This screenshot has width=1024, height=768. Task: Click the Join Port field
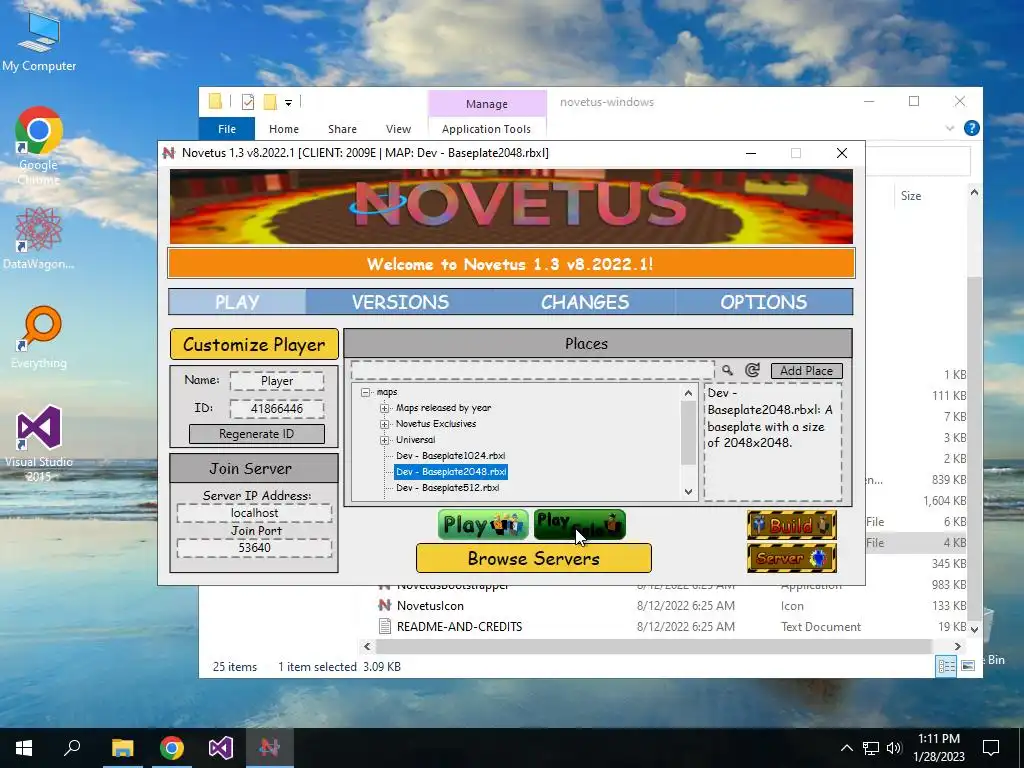(x=254, y=547)
